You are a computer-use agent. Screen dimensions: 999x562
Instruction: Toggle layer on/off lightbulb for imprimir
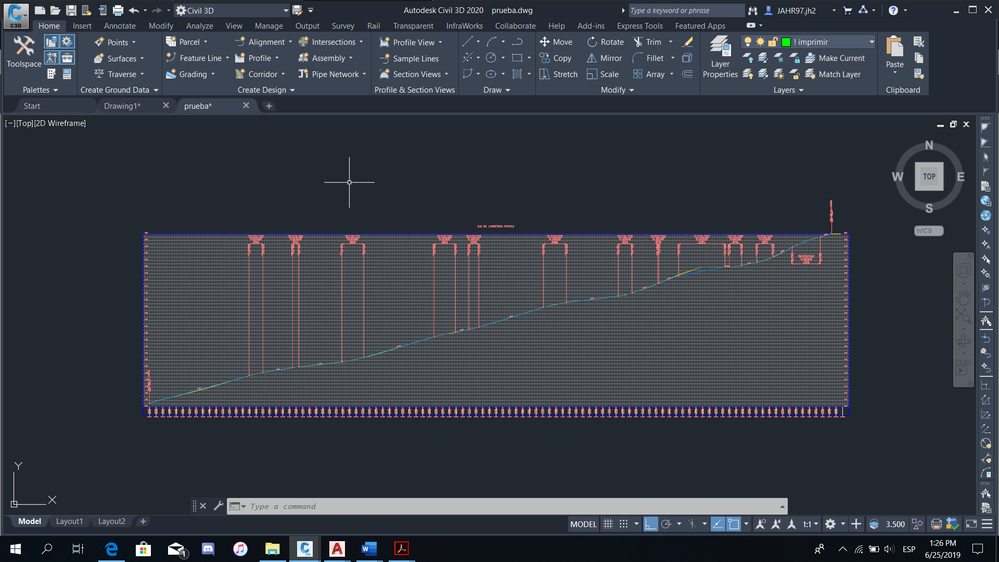(x=748, y=42)
